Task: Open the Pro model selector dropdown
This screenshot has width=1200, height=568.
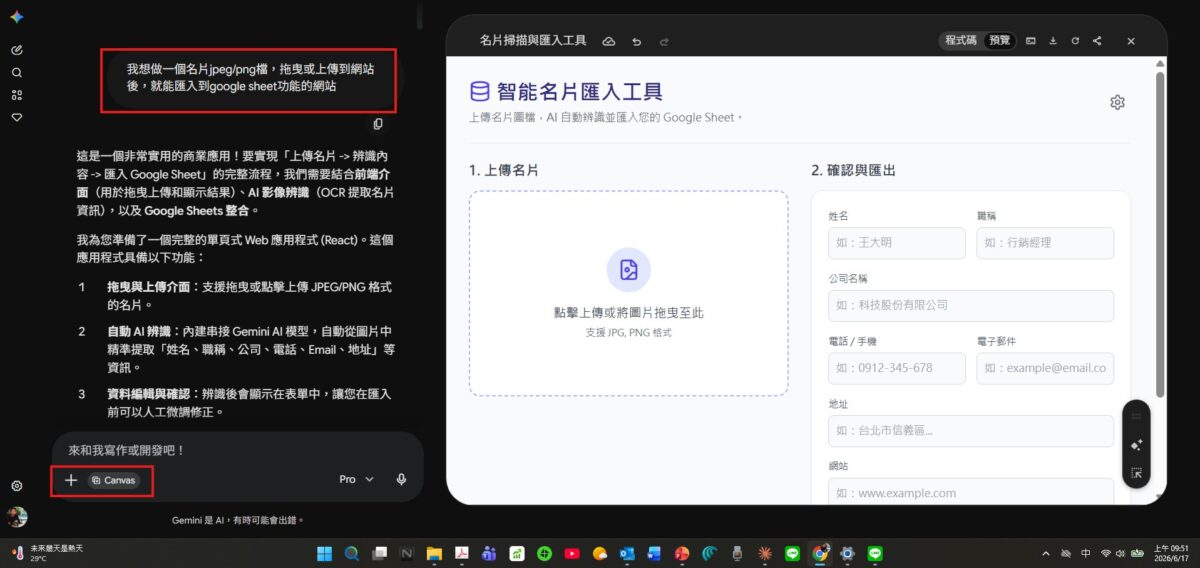Action: pyautogui.click(x=357, y=479)
